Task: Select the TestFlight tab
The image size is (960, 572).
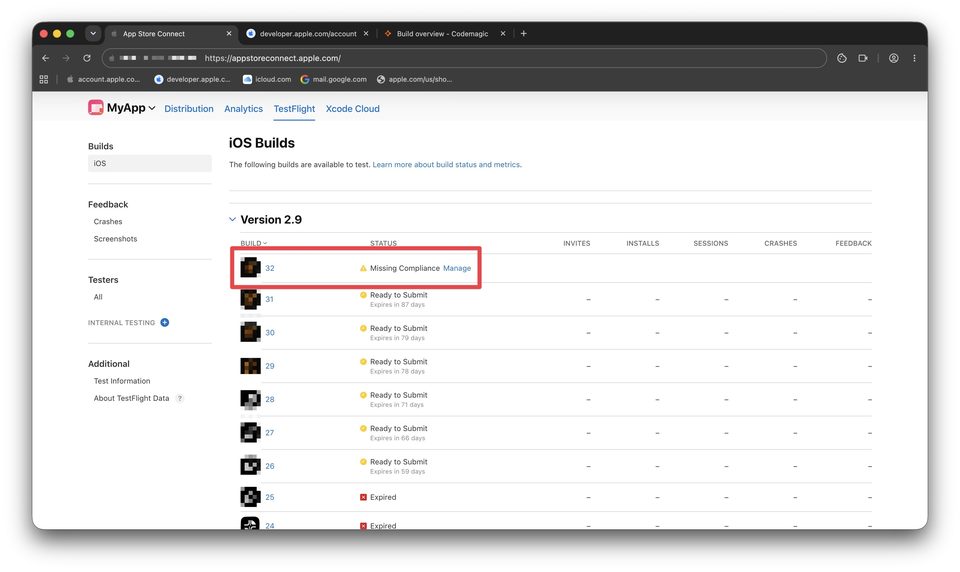Action: coord(294,109)
